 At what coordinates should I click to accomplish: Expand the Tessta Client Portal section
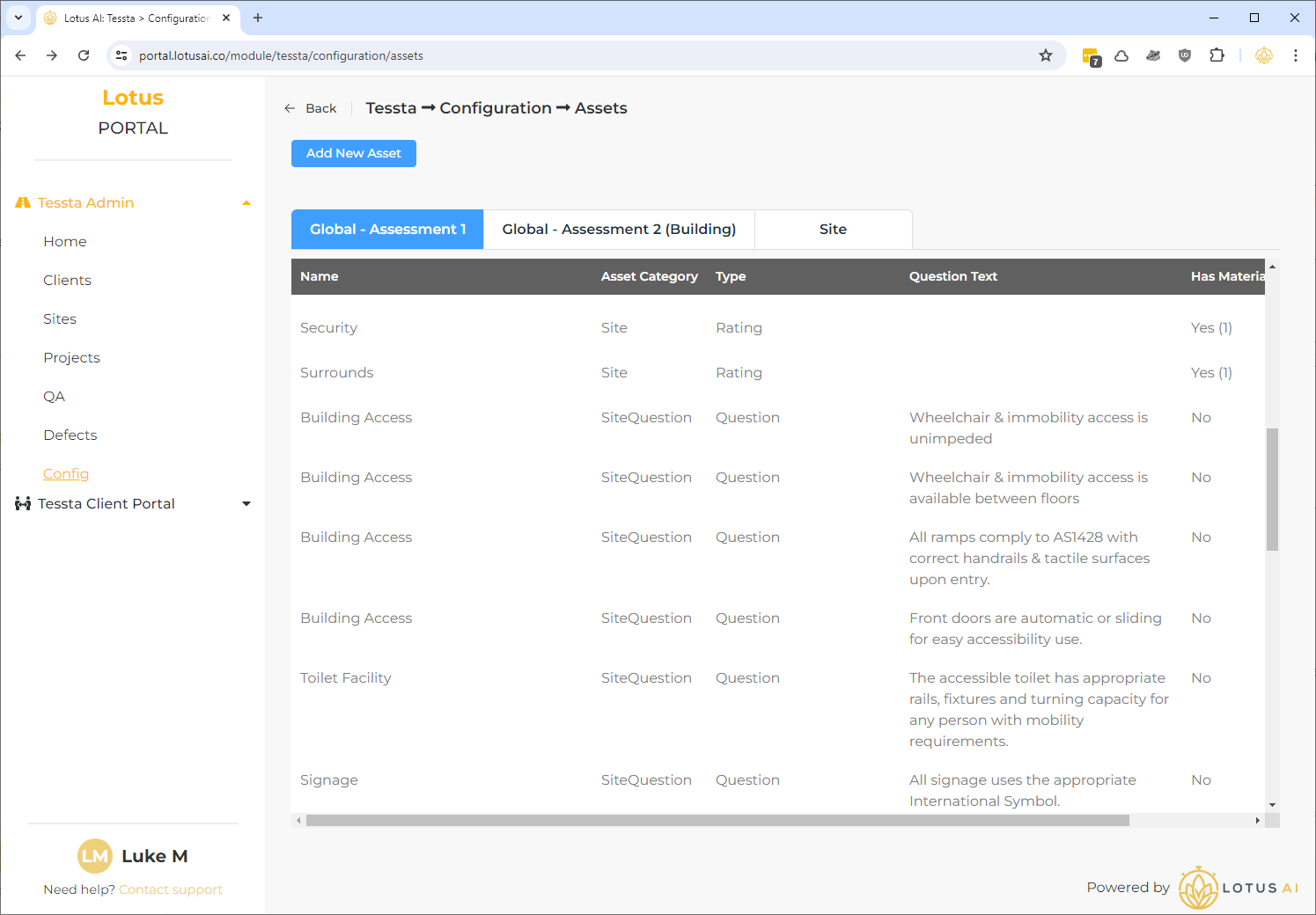click(246, 504)
